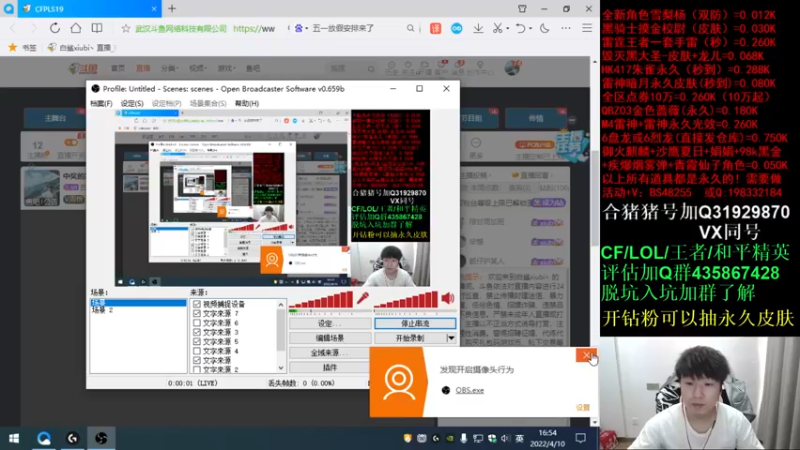
Task: Enable 文字来源 4 source
Action: tap(197, 351)
